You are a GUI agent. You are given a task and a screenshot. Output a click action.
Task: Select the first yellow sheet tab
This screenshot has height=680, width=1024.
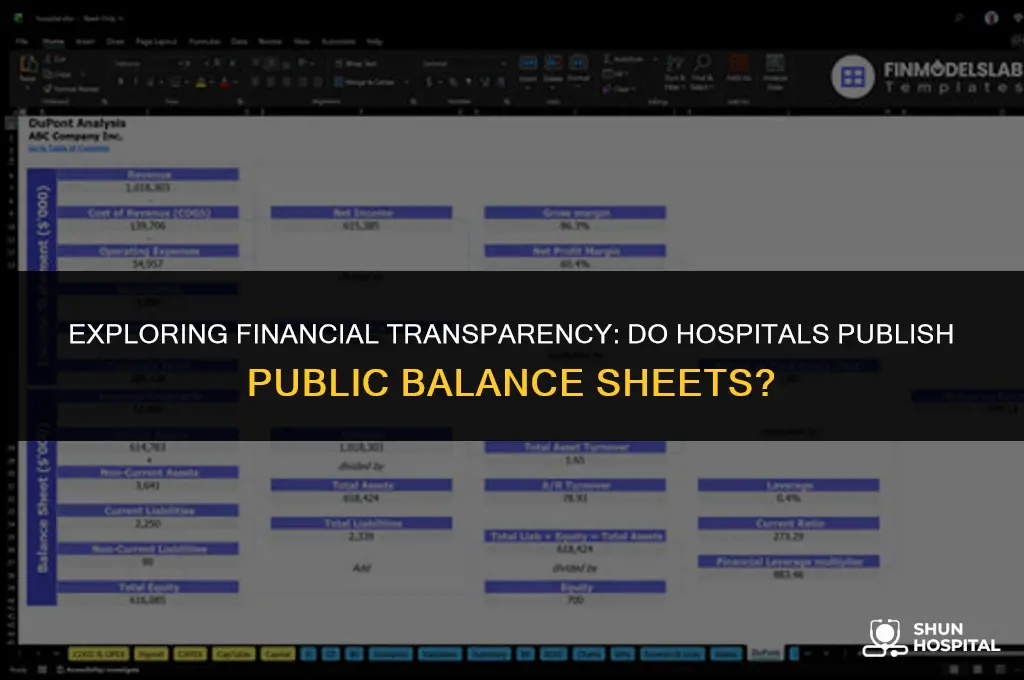99,653
